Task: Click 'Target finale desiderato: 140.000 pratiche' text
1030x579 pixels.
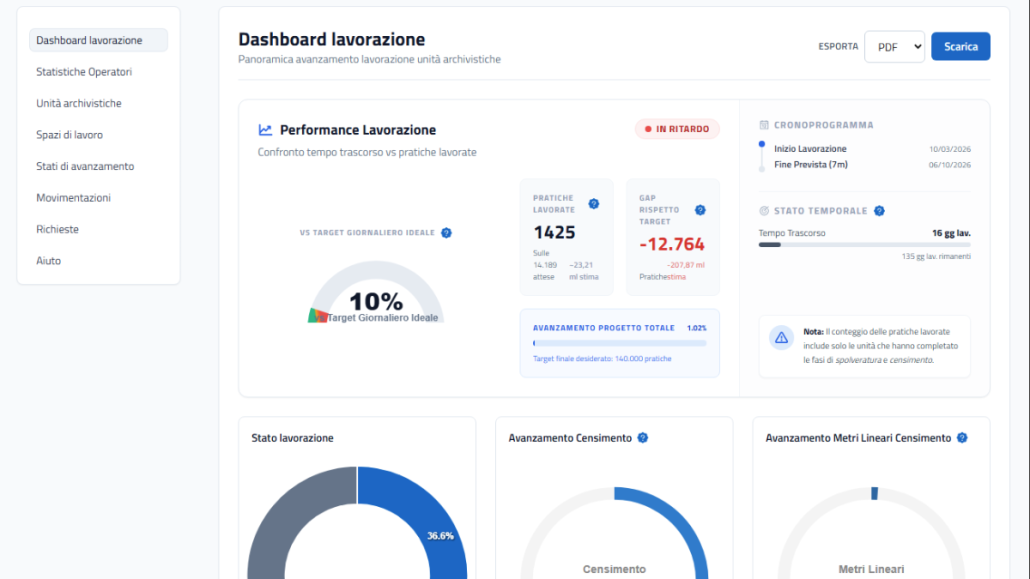Action: (x=602, y=359)
